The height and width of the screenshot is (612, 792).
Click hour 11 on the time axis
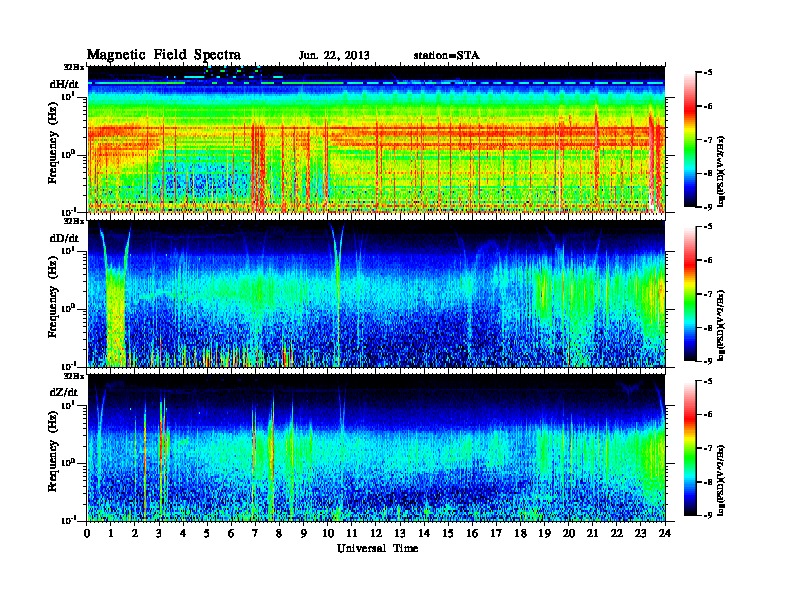tap(352, 533)
